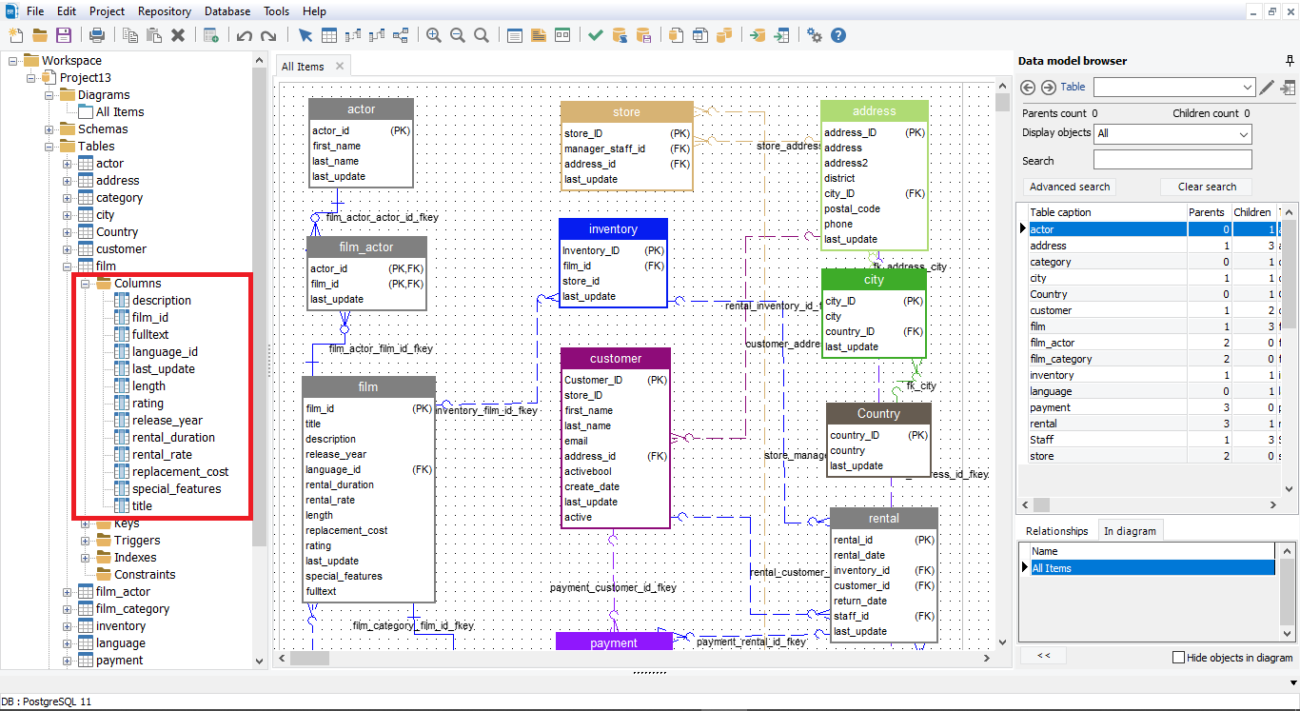This screenshot has width=1300, height=711.
Task: Select the pointer tool in the toolbar
Action: tap(306, 35)
